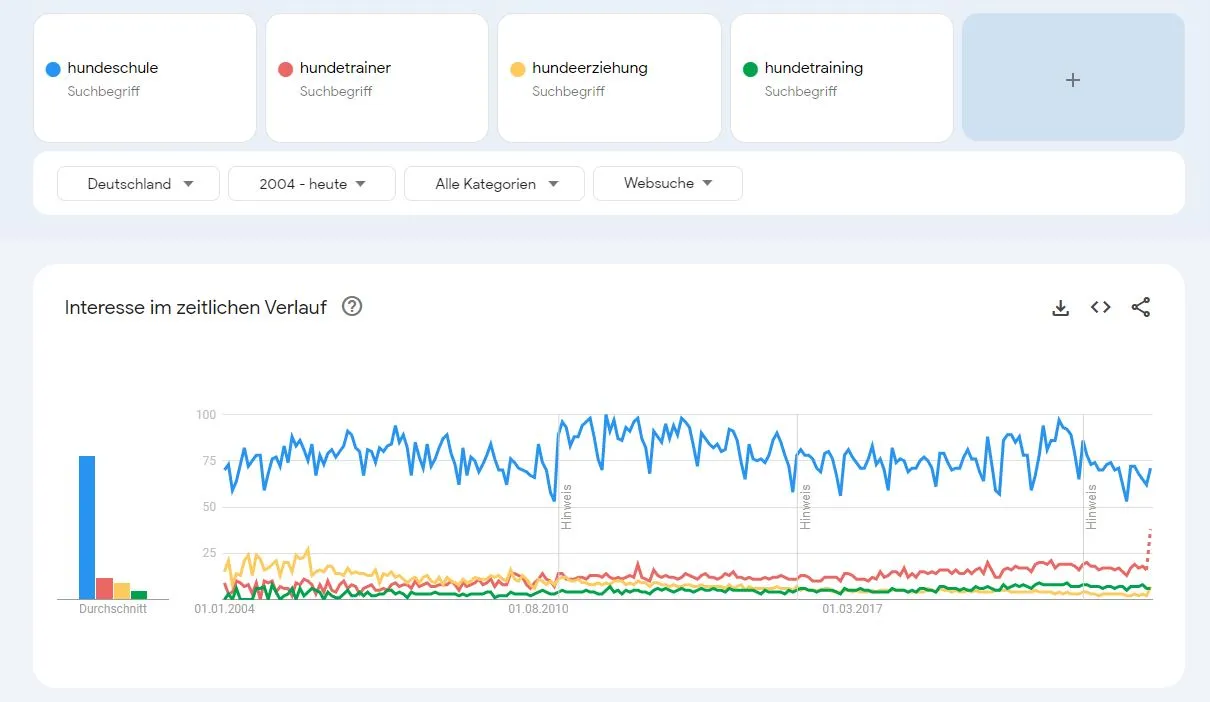
Task: Click the hundeerziehung search term card
Action: [609, 78]
